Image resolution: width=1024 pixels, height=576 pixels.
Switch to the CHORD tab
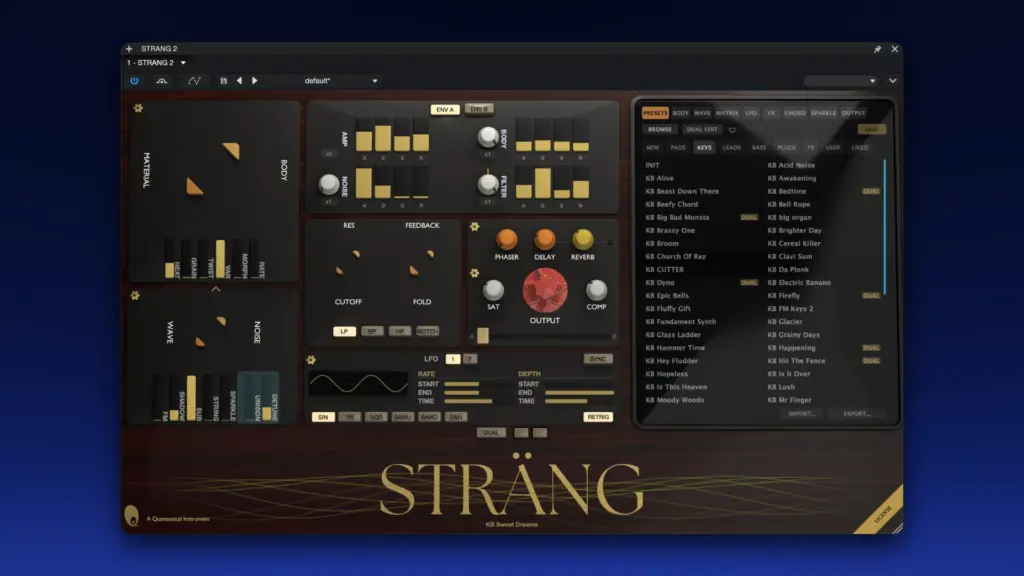click(795, 113)
